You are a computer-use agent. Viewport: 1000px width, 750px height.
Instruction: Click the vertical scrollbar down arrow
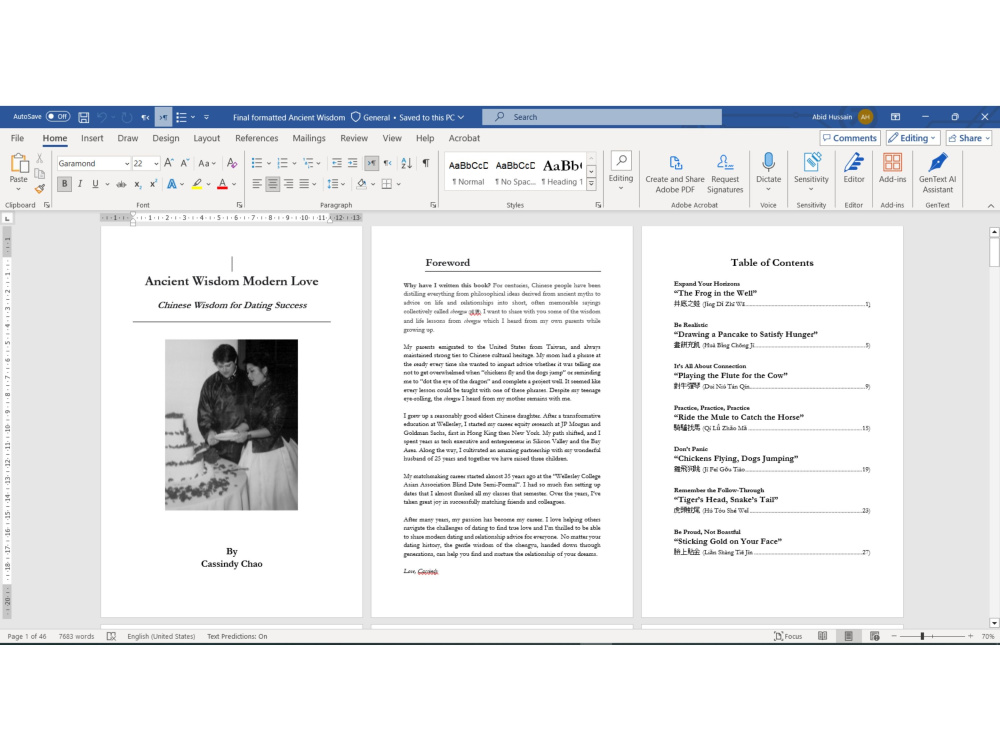(994, 623)
